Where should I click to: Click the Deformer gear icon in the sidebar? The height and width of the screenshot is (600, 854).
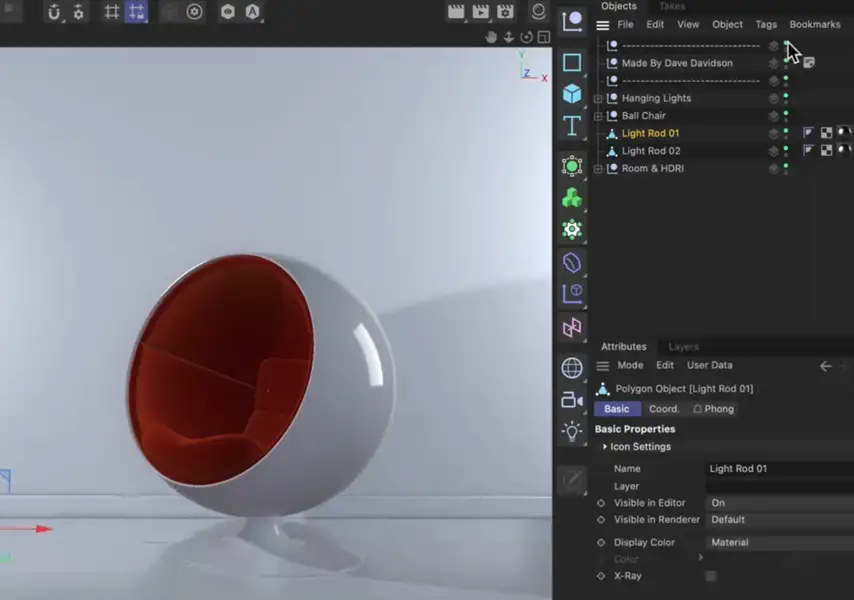[572, 229]
